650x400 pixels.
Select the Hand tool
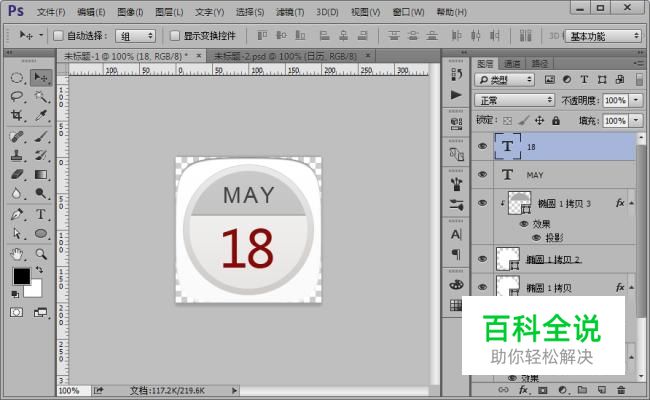[17, 254]
